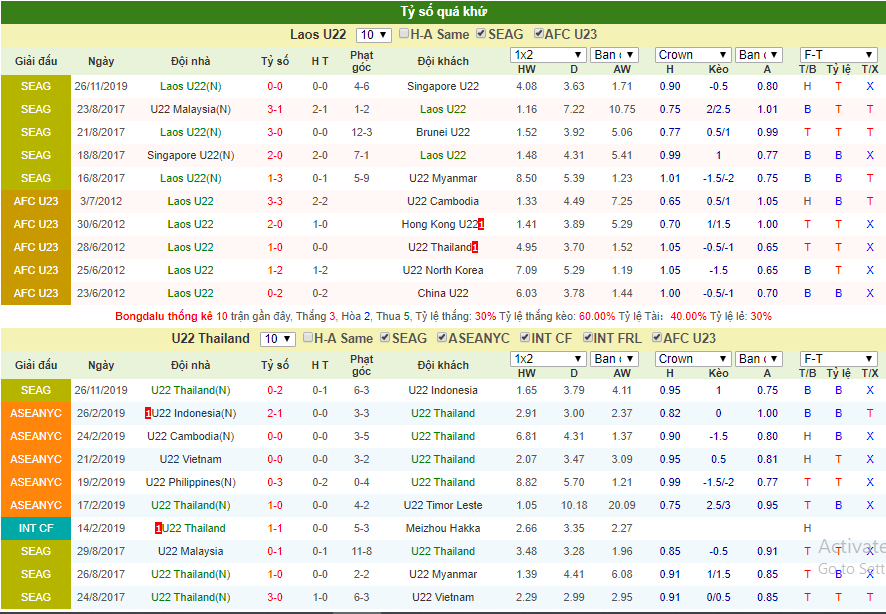The image size is (886, 614).
Task: Click INT CF league label in 14/2/2019 row
Action: click(36, 529)
